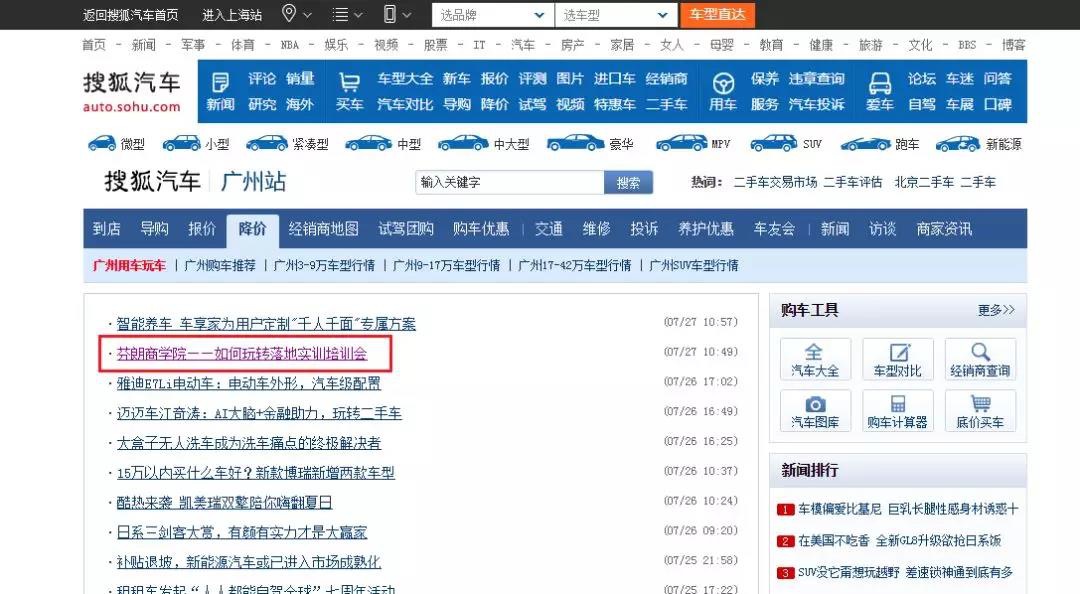
Task: Open article 日系三剑客大赏
Action: pyautogui.click(x=242, y=532)
